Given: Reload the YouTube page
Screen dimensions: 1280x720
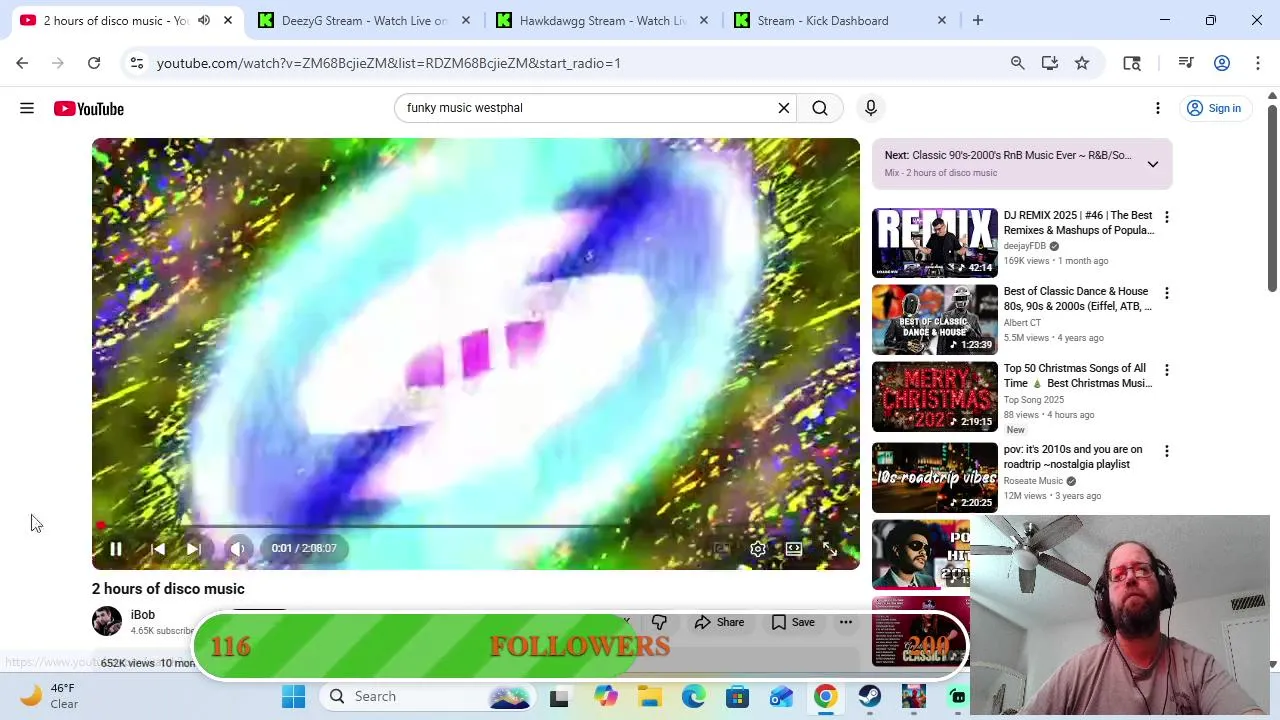Looking at the screenshot, I should coord(94,63).
